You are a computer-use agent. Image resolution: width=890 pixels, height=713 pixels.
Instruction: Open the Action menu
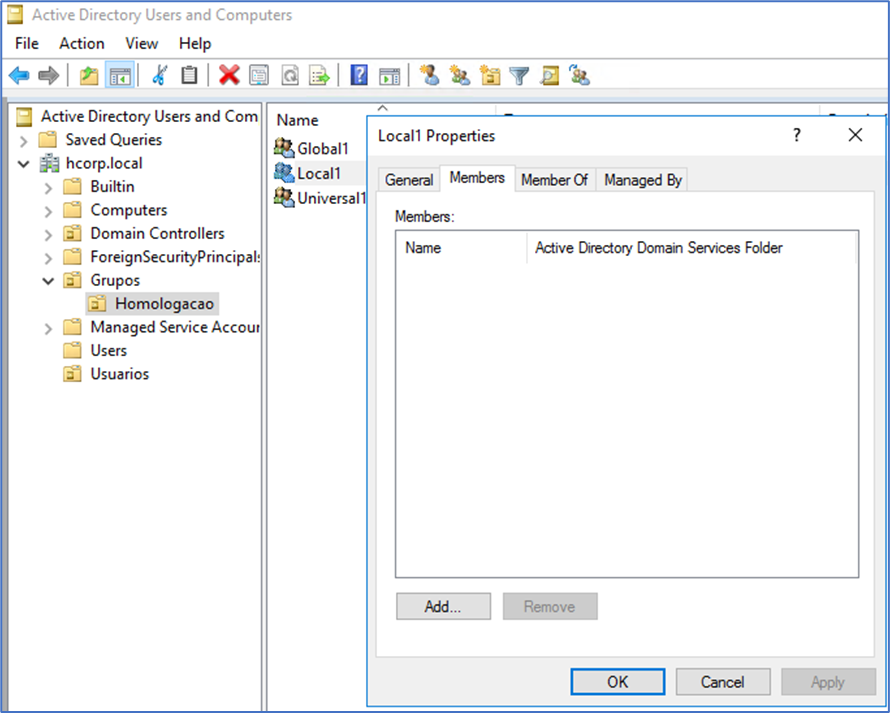(81, 43)
